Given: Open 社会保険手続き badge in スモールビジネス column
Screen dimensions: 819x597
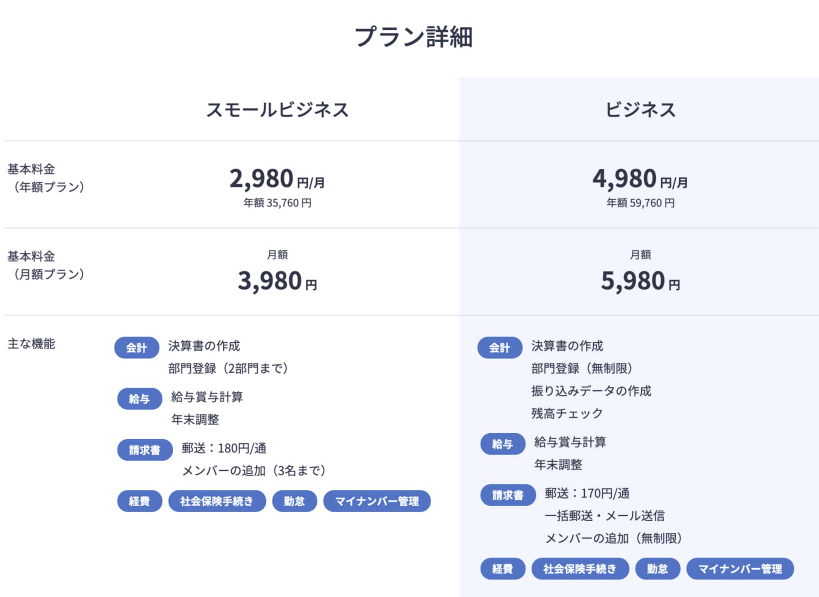Looking at the screenshot, I should click(217, 501).
